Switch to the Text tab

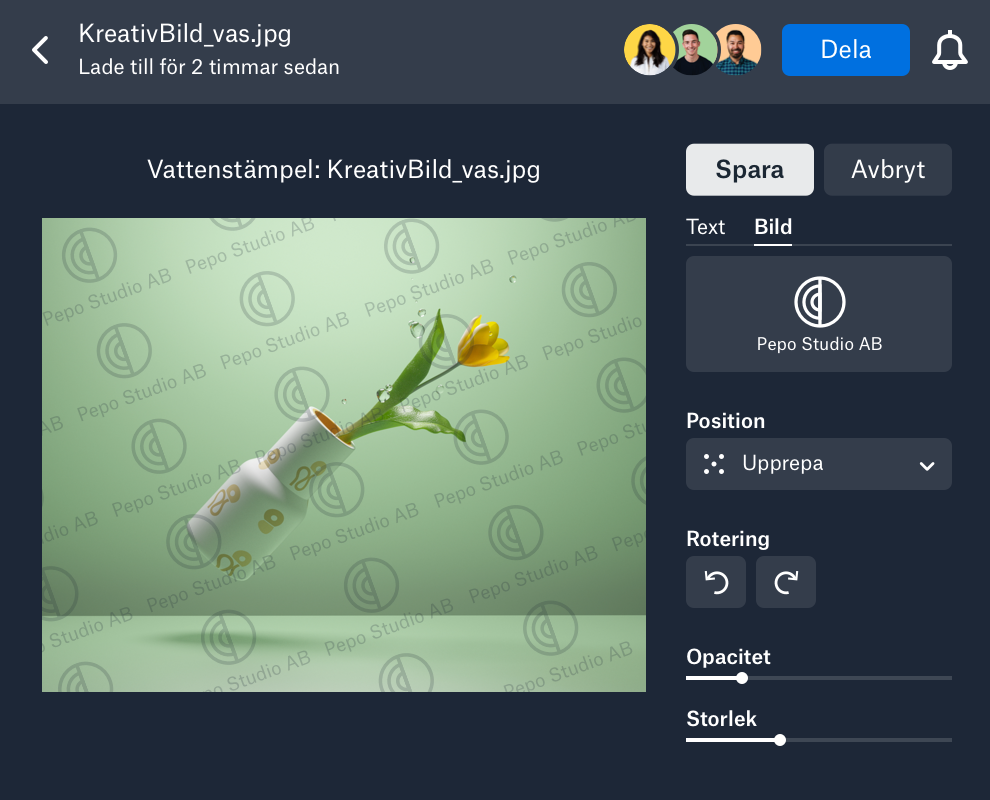pos(705,227)
